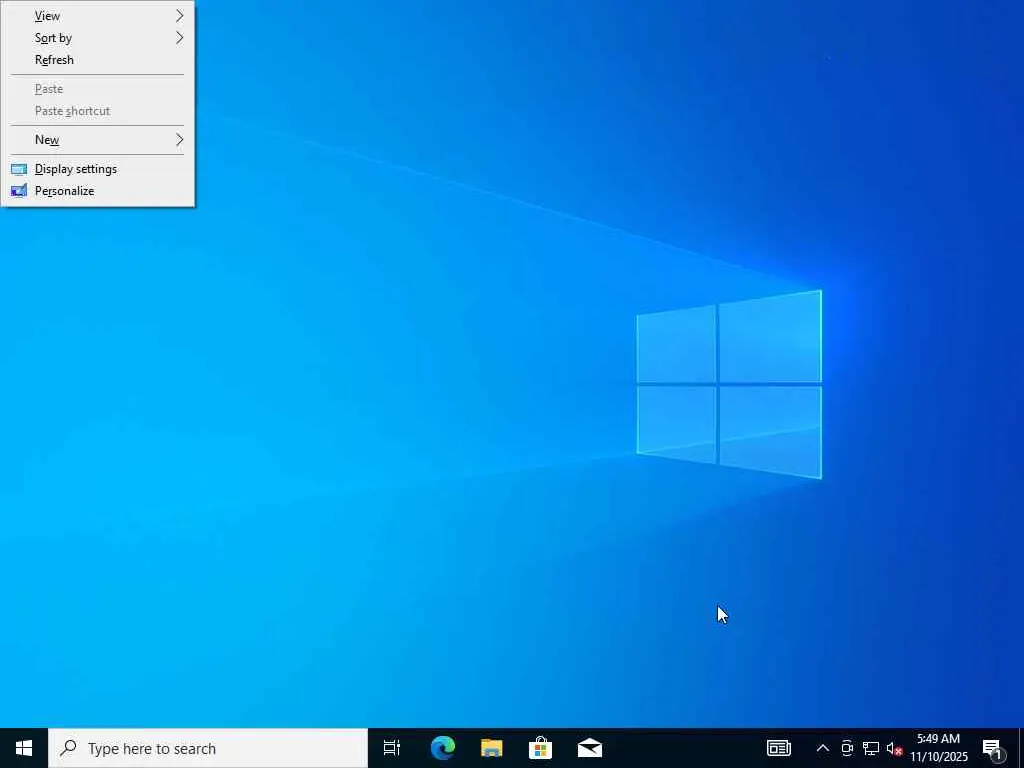Open the Action Center notifications
Image resolution: width=1024 pixels, height=768 pixels.
click(992, 748)
